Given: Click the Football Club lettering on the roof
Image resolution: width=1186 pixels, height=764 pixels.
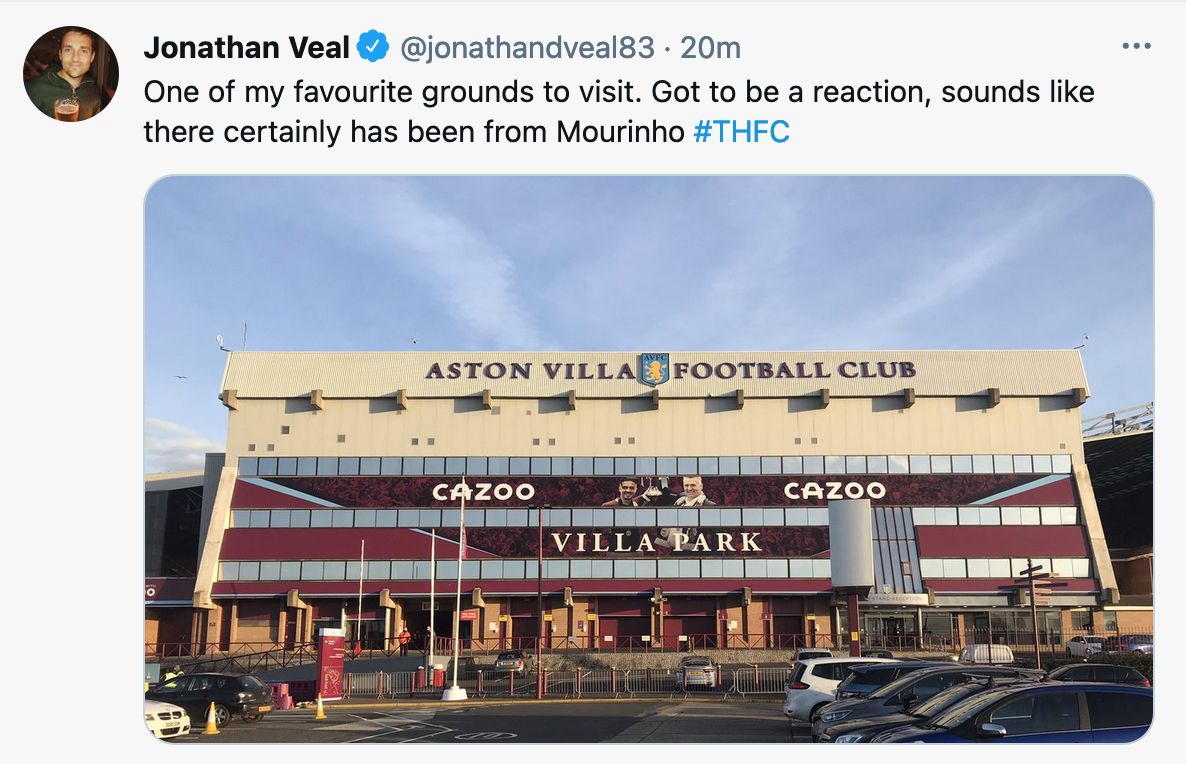Looking at the screenshot, I should [x=794, y=370].
